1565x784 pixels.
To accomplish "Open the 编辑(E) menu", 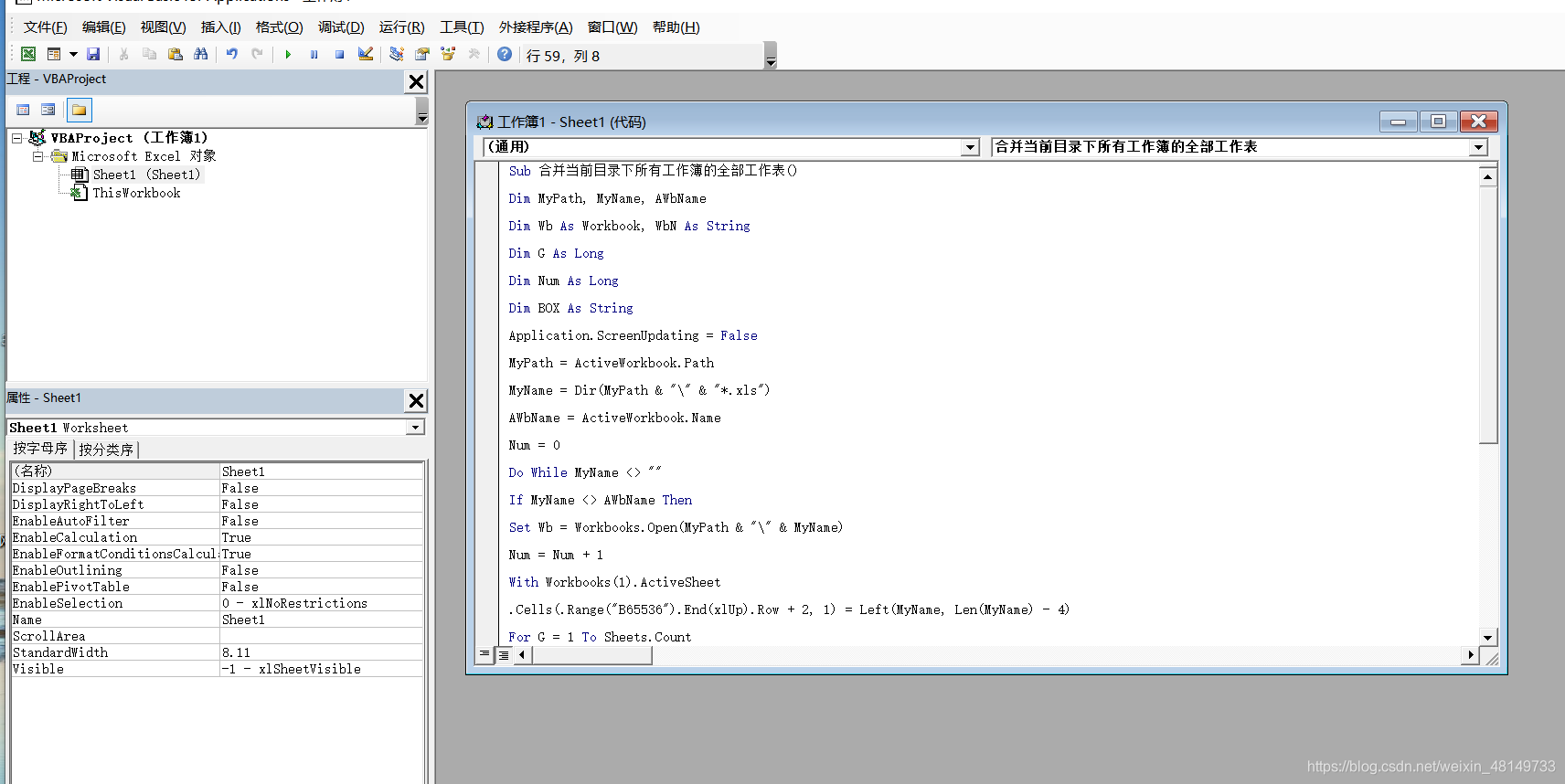I will 103,27.
